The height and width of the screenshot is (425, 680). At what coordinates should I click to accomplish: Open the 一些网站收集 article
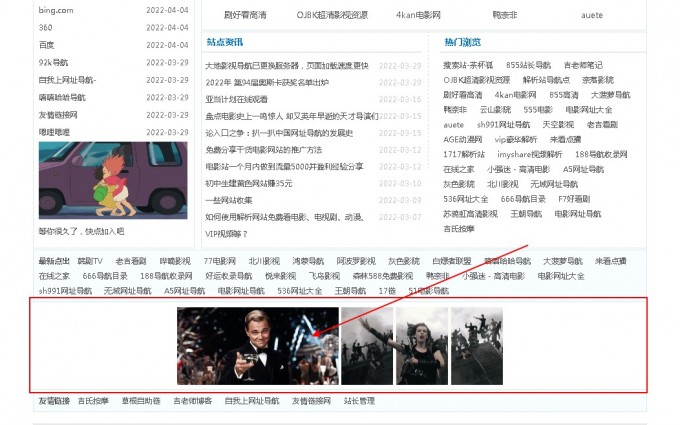coord(229,200)
